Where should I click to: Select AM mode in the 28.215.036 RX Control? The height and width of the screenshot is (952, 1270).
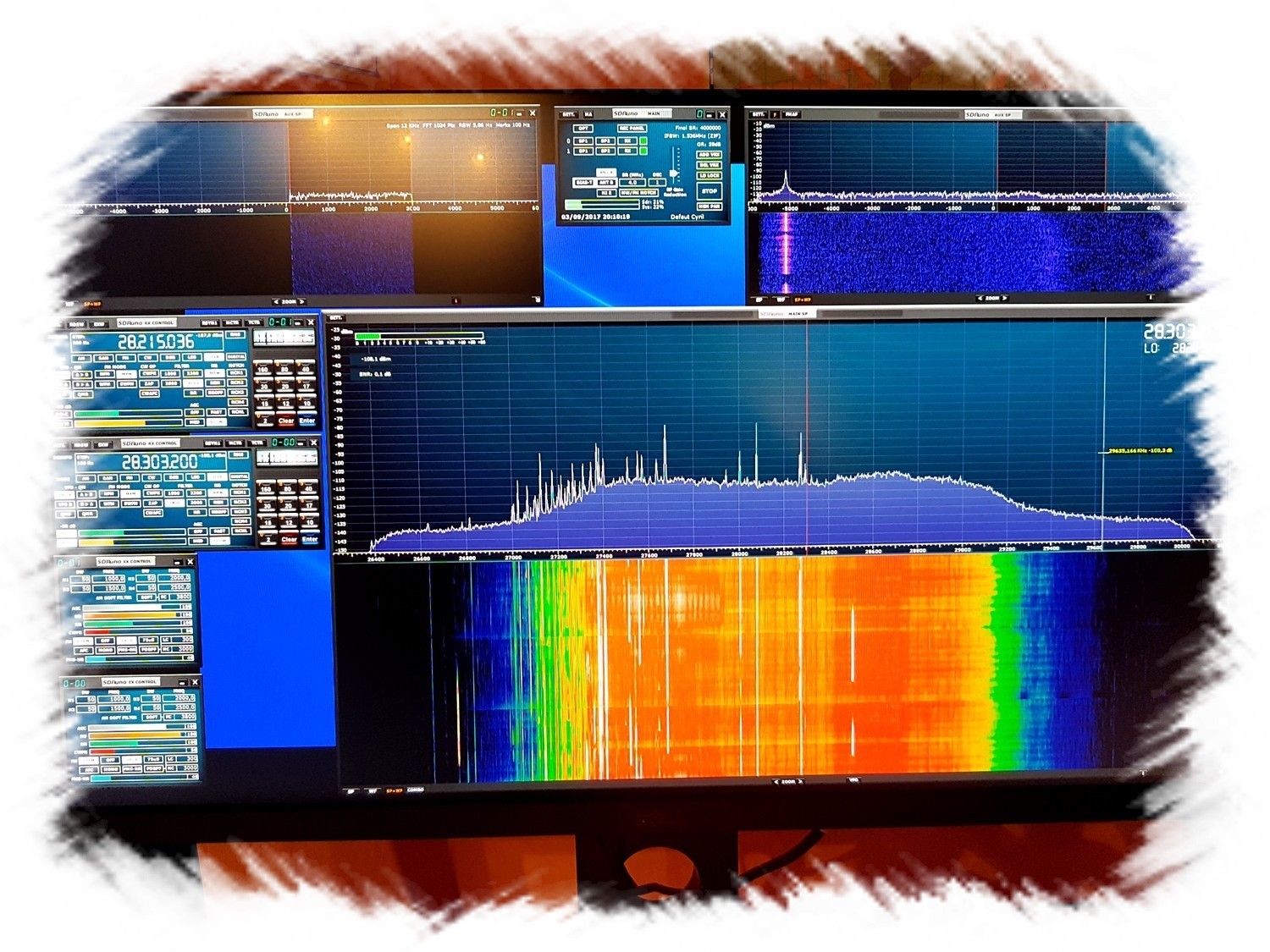pos(81,358)
